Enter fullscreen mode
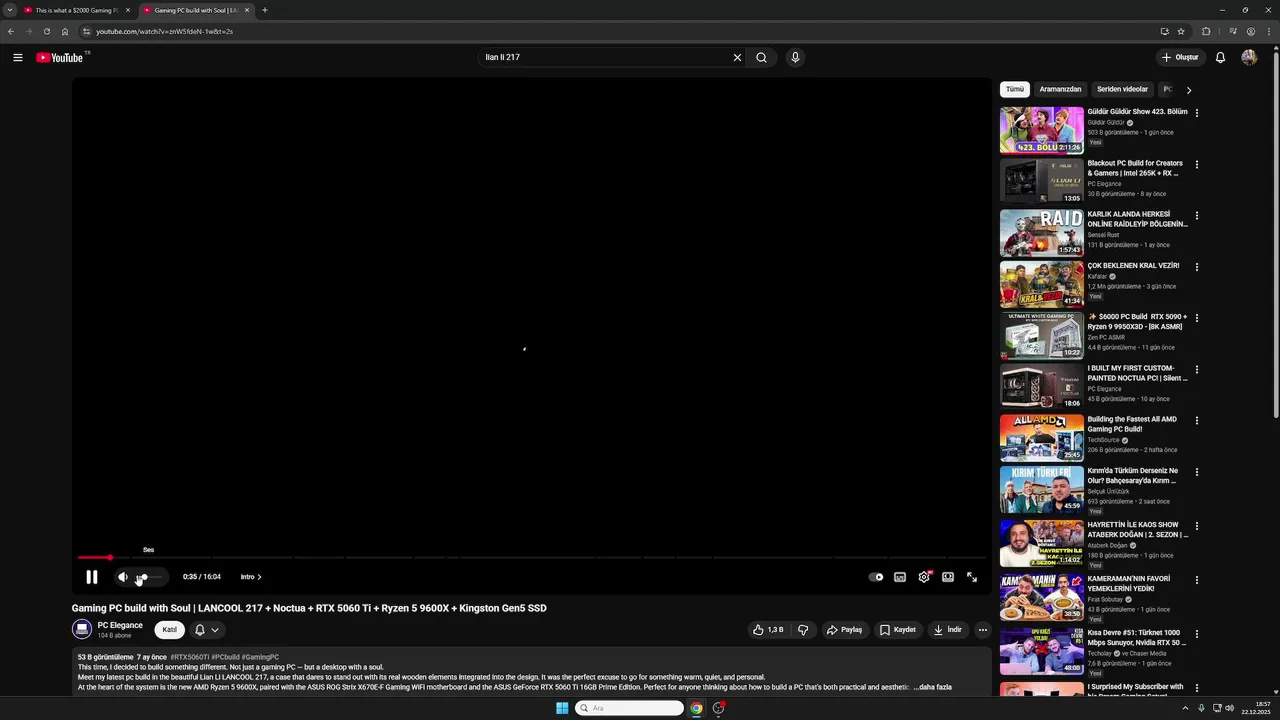1280x720 pixels. [x=972, y=577]
